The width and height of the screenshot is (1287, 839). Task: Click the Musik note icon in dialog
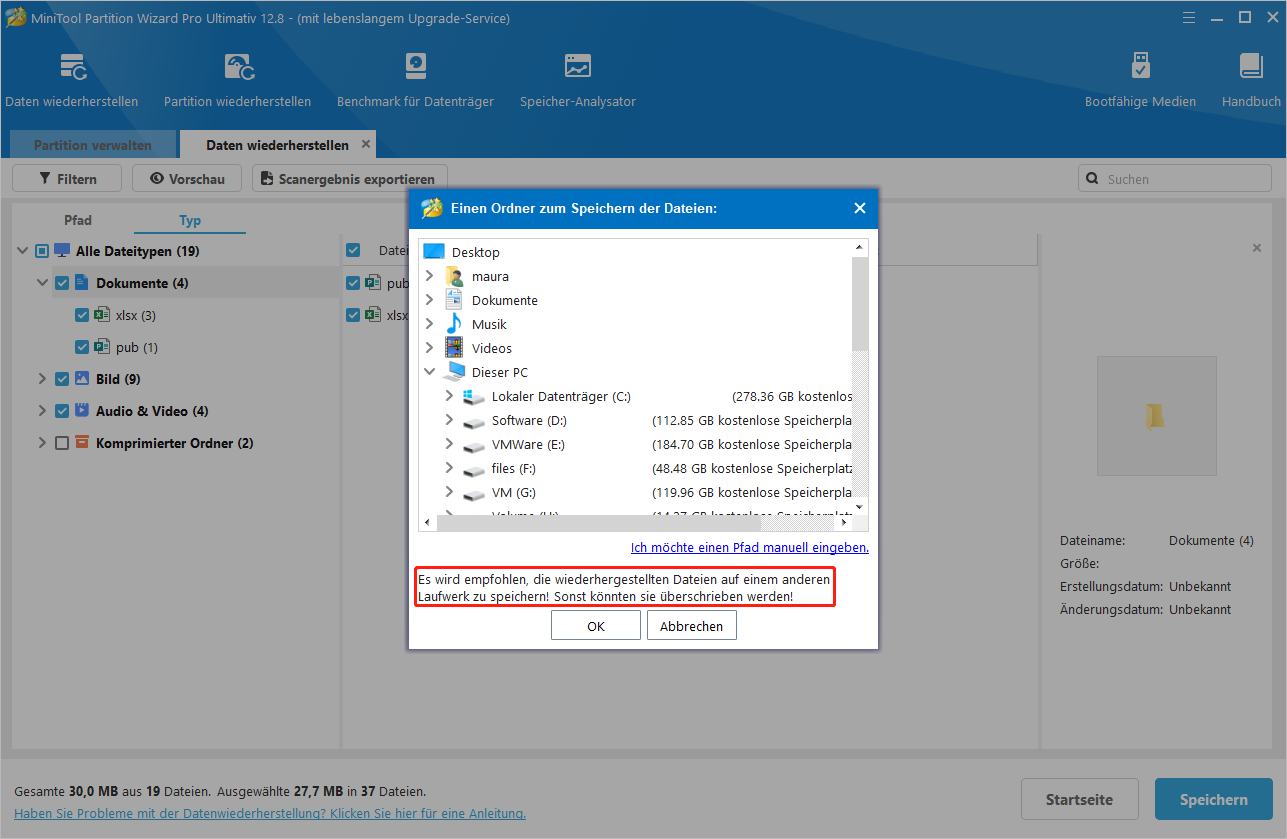click(x=455, y=324)
